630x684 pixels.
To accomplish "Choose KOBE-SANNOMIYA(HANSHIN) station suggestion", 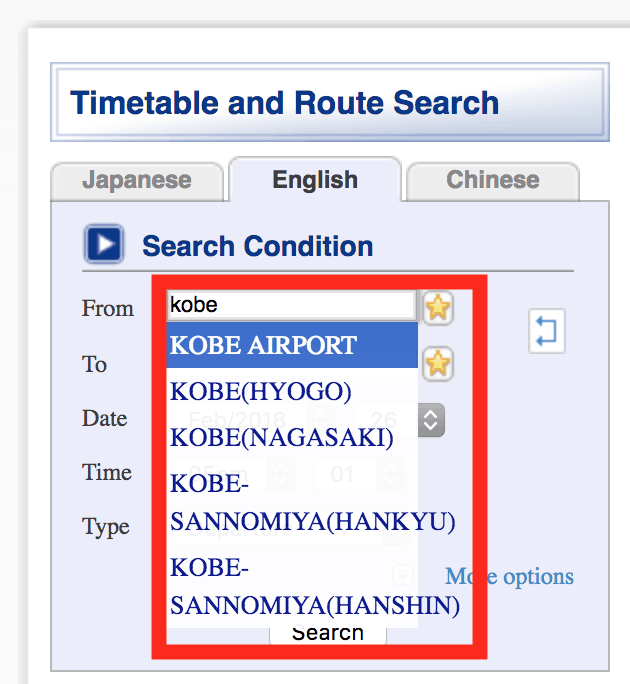I will [314, 588].
